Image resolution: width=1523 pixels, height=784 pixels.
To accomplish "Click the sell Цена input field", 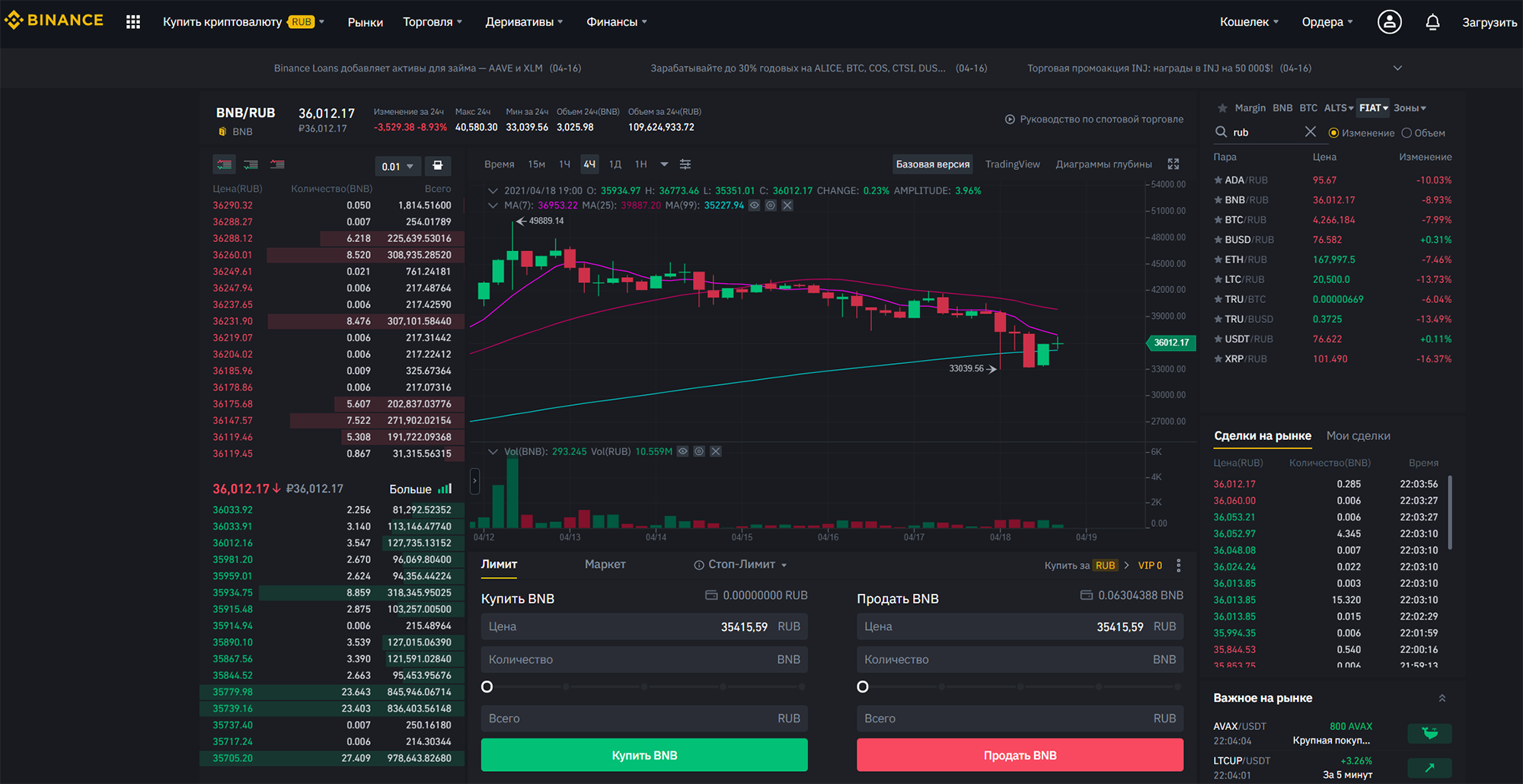I will click(x=1020, y=626).
